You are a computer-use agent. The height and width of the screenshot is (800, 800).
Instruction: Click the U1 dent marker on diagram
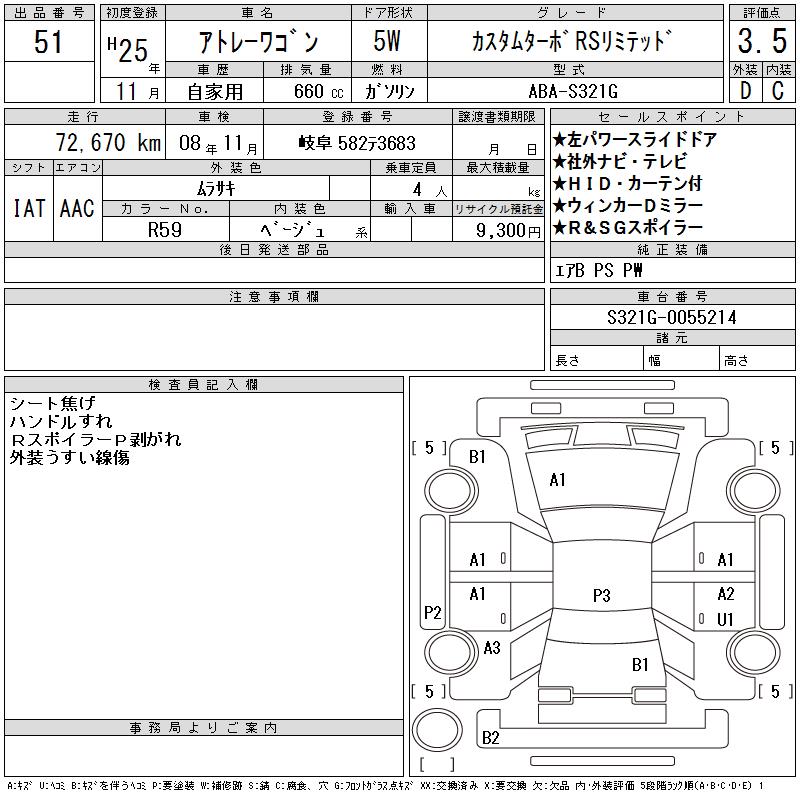(725, 619)
